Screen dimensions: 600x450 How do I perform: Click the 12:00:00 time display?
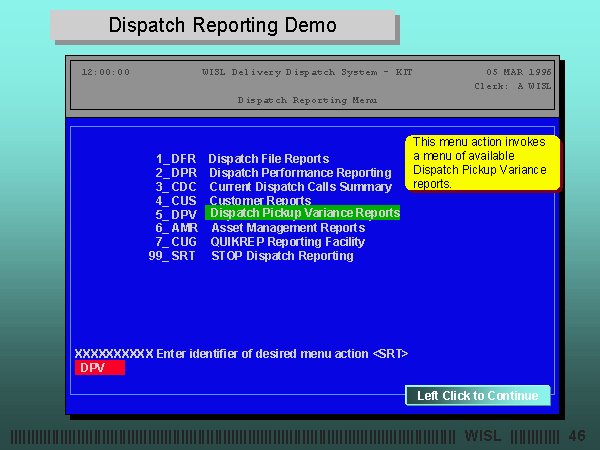tap(105, 72)
